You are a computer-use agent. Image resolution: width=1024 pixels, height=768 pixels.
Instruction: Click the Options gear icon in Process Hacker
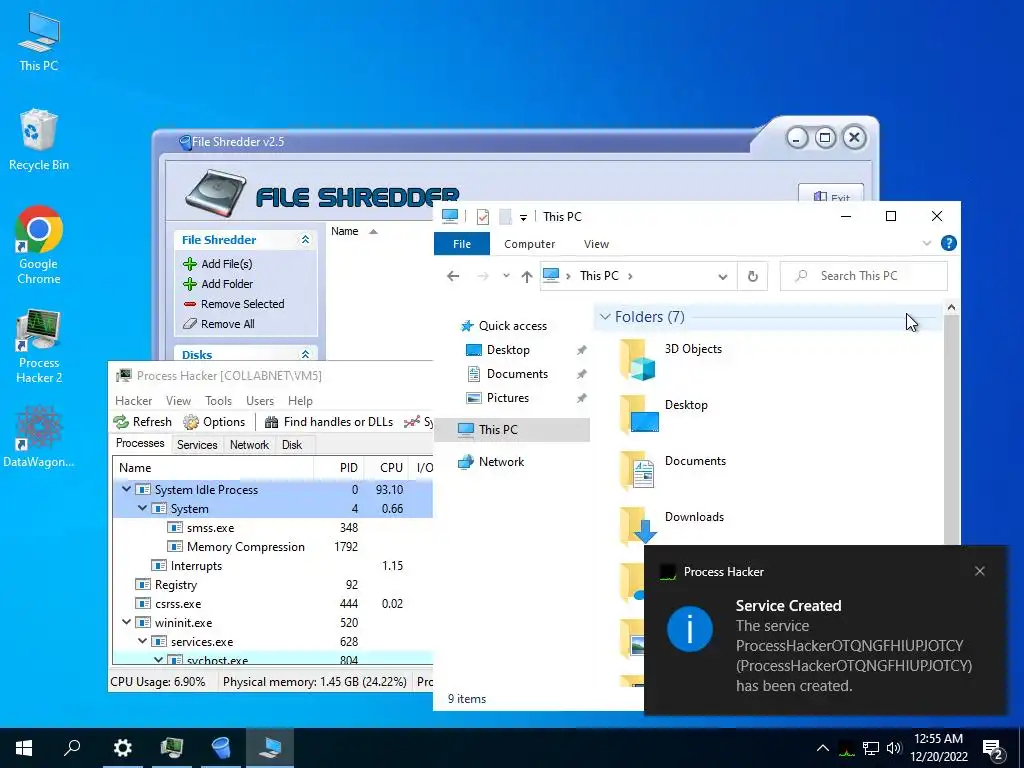[x=191, y=422]
